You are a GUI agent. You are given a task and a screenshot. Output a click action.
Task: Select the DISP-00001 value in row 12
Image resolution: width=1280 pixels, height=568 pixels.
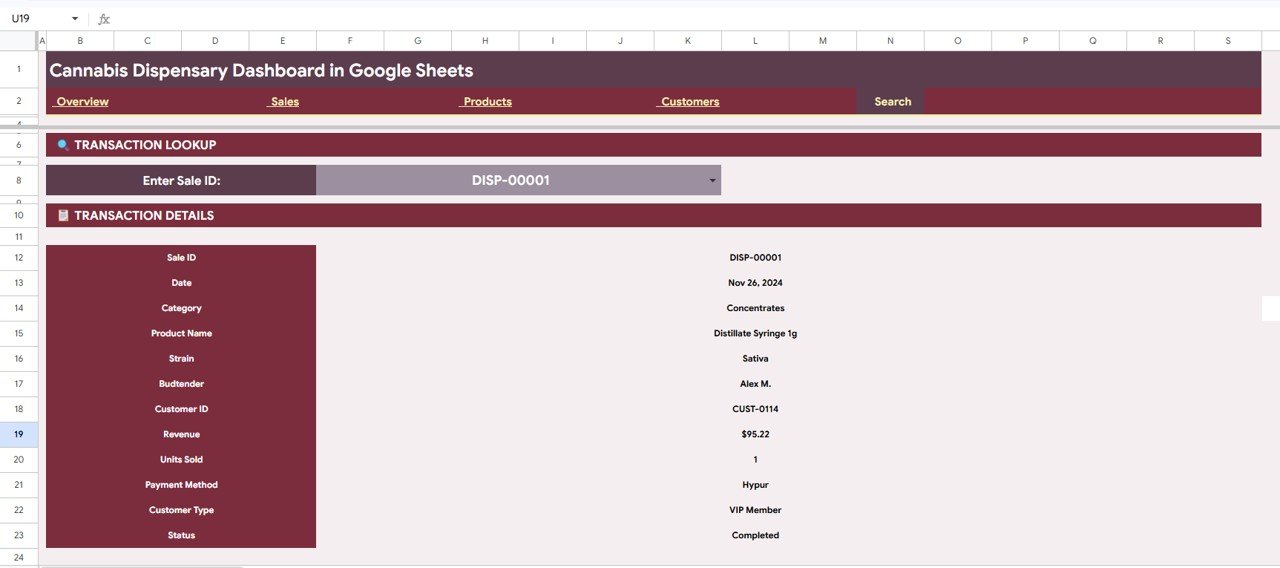755,258
